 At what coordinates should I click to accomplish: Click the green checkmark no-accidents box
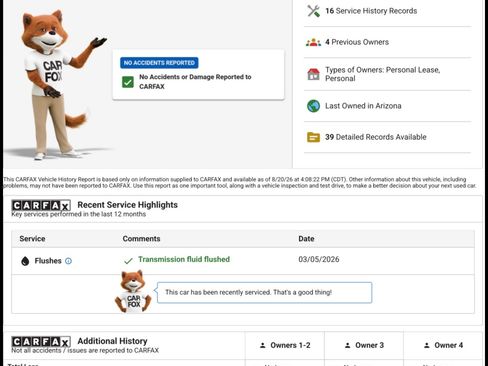click(128, 82)
